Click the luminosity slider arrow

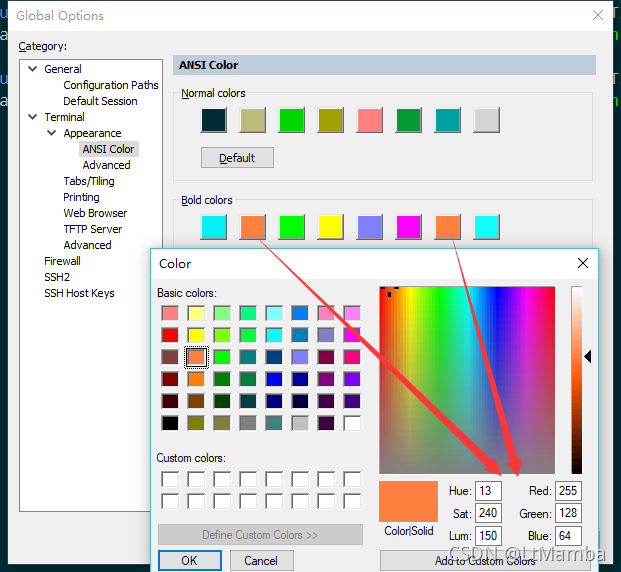click(588, 357)
